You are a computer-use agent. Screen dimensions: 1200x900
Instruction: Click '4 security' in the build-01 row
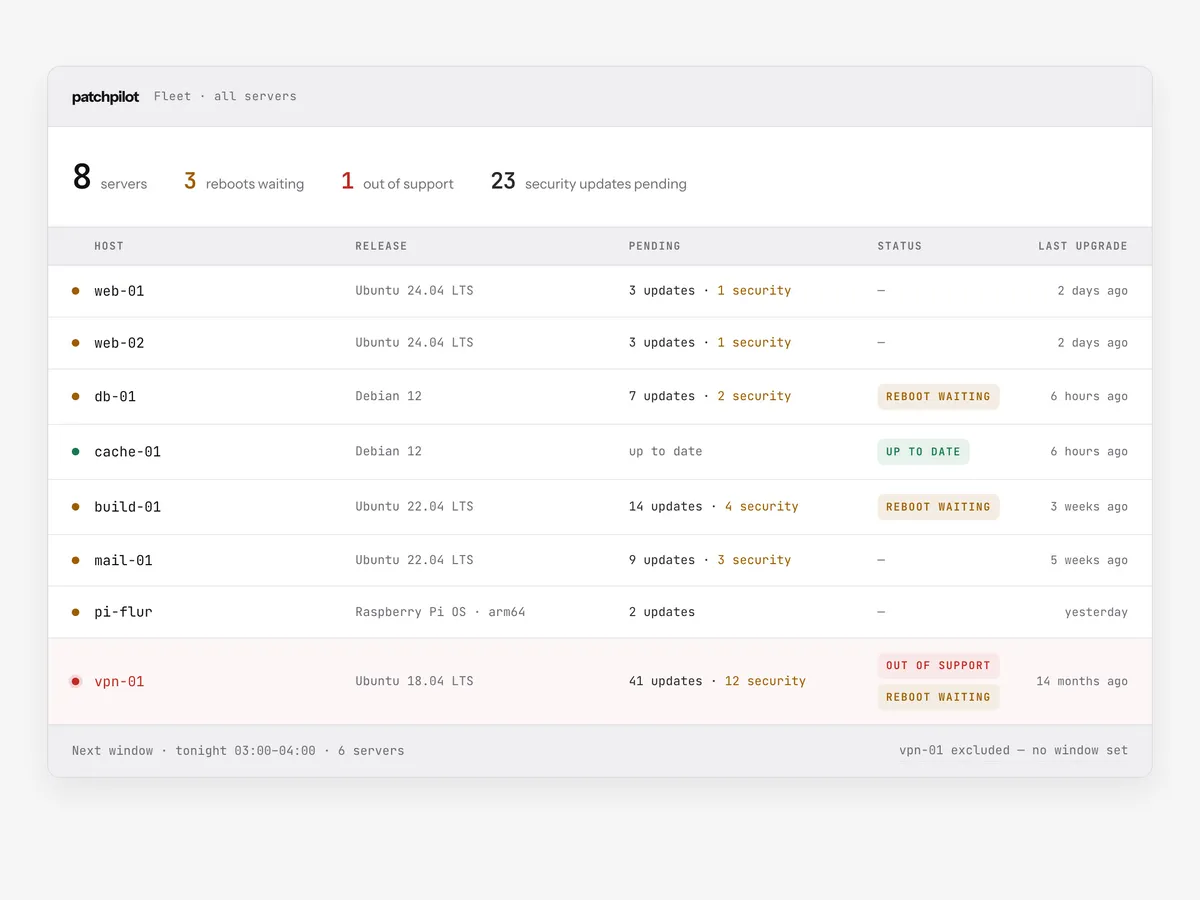pyautogui.click(x=762, y=507)
